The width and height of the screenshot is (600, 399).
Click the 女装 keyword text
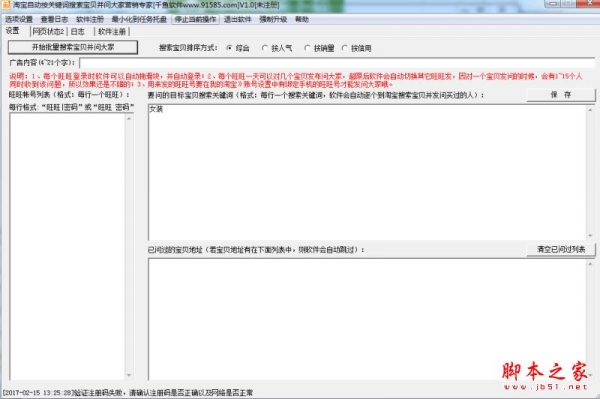pyautogui.click(x=156, y=109)
